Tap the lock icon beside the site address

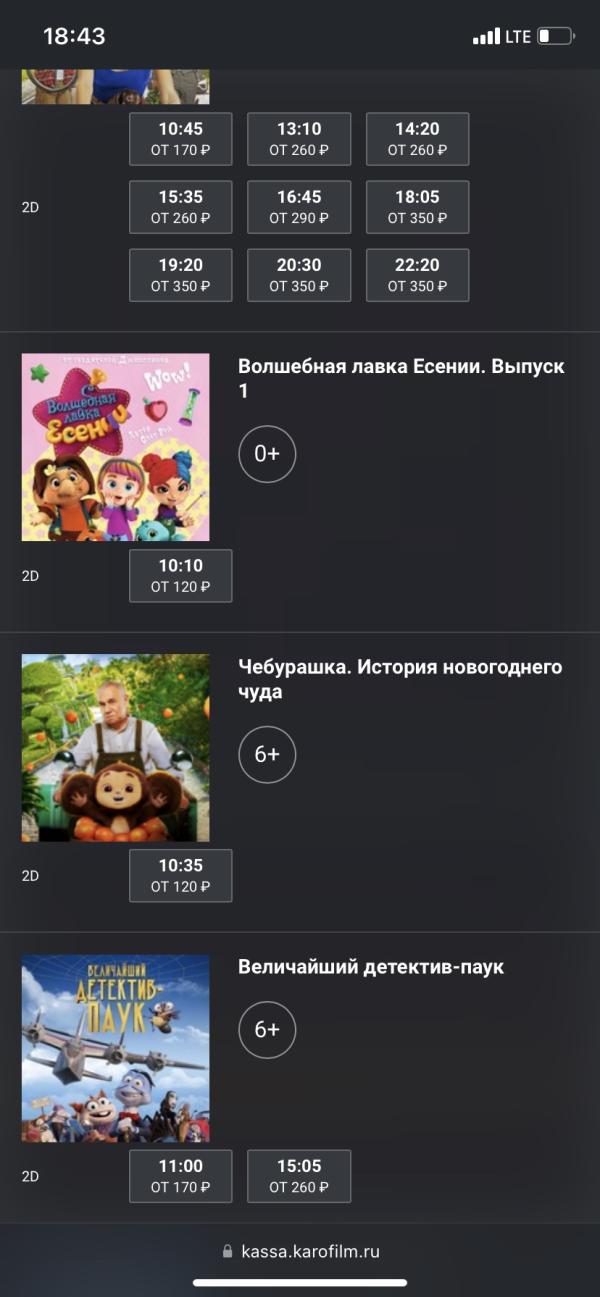click(227, 1251)
